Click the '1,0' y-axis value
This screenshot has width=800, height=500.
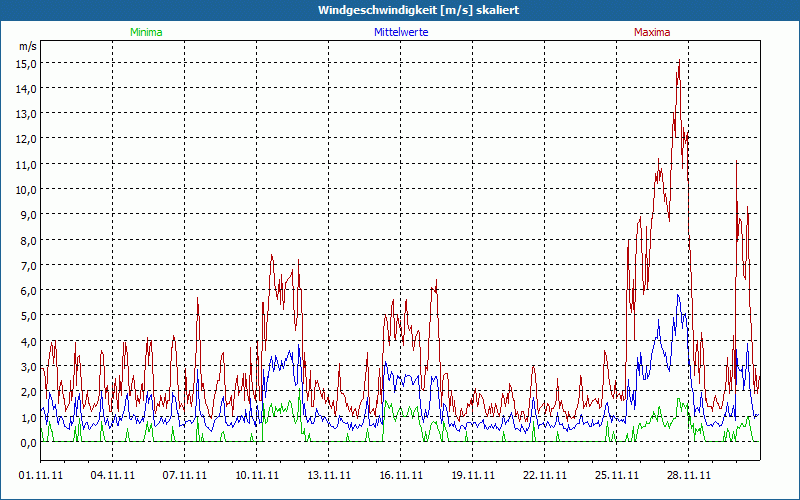(x=28, y=417)
